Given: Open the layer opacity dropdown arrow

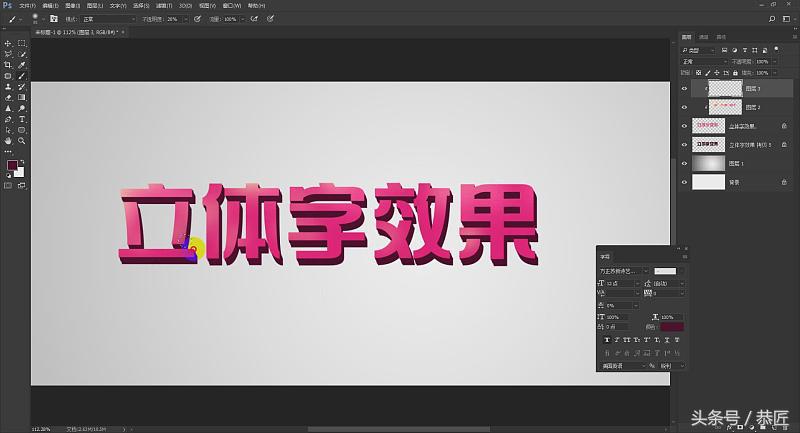Looking at the screenshot, I should [x=774, y=61].
